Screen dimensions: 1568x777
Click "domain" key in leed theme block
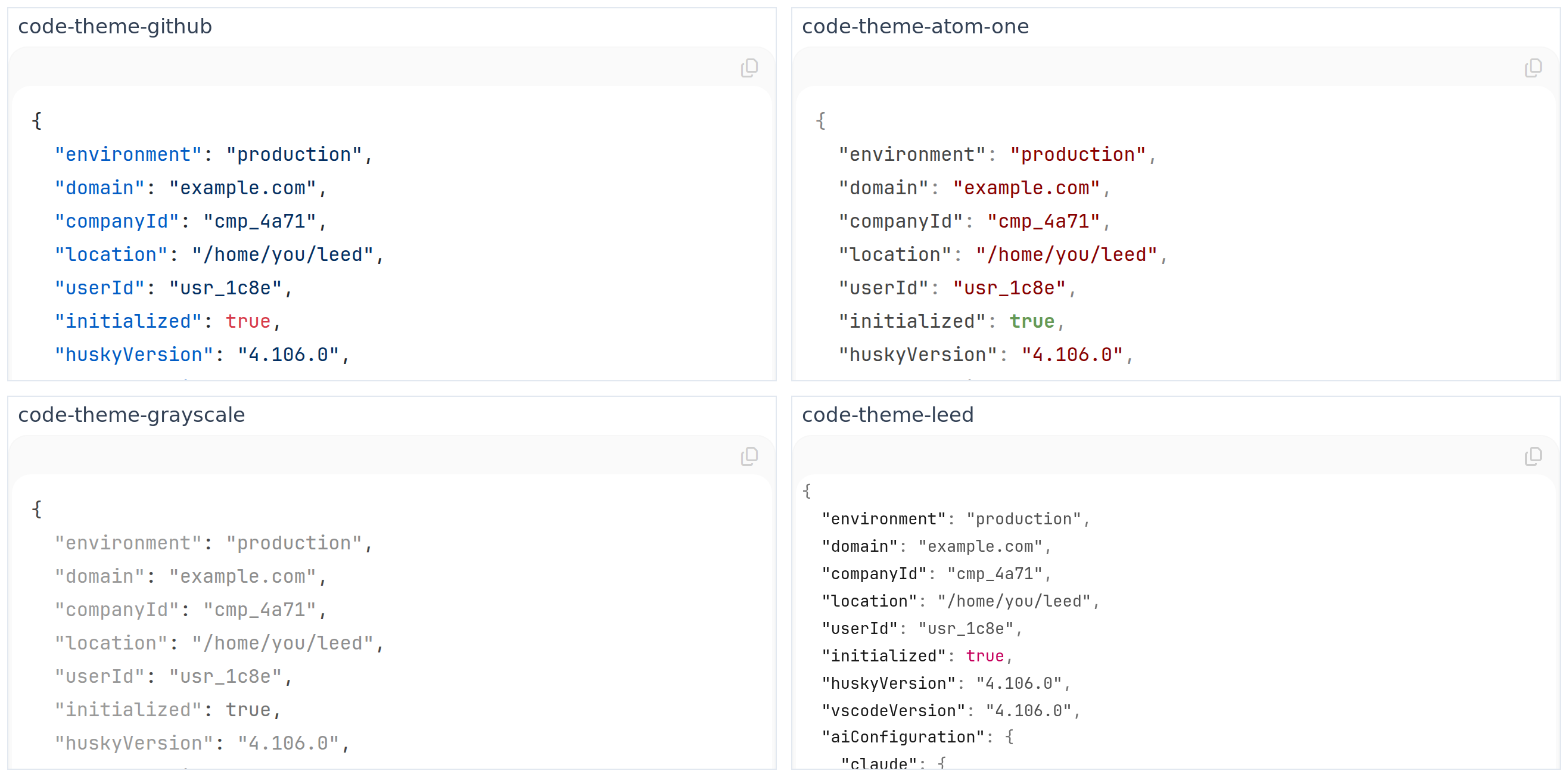point(860,547)
